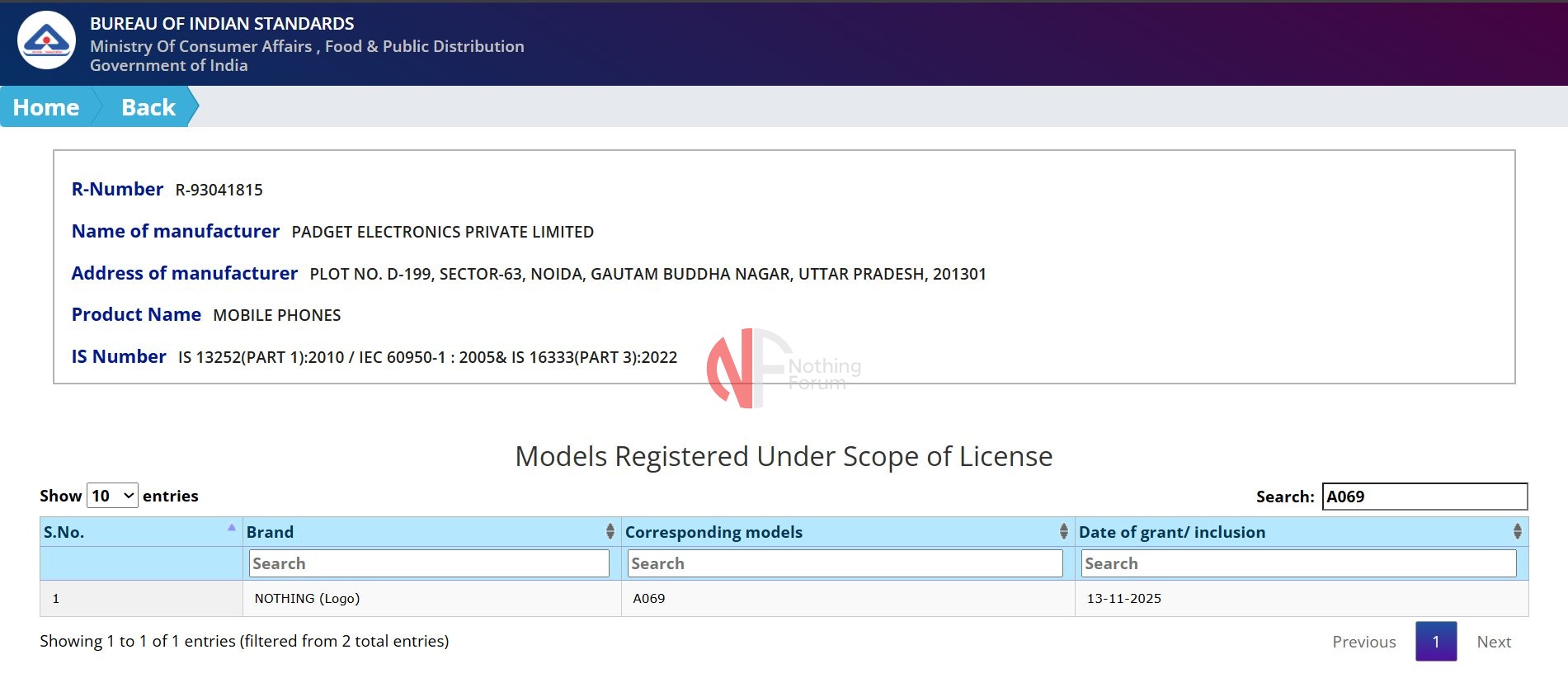Click Back in the breadcrumb navigation
Screen dimensions: 1568x678
pyautogui.click(x=148, y=107)
